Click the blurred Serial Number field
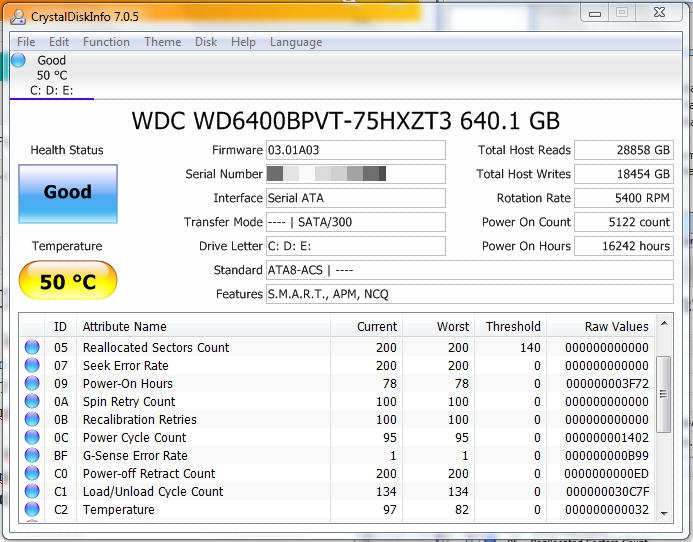The width and height of the screenshot is (693, 542). click(x=356, y=174)
